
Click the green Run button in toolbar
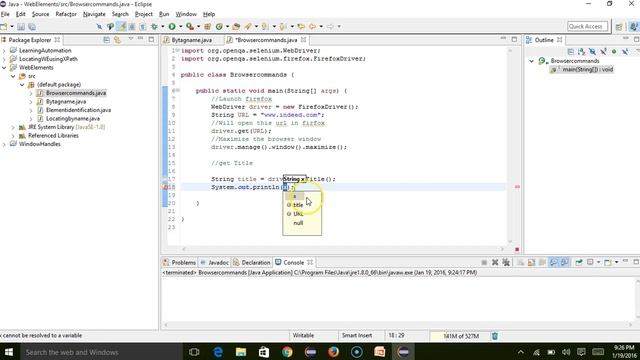tap(172, 27)
